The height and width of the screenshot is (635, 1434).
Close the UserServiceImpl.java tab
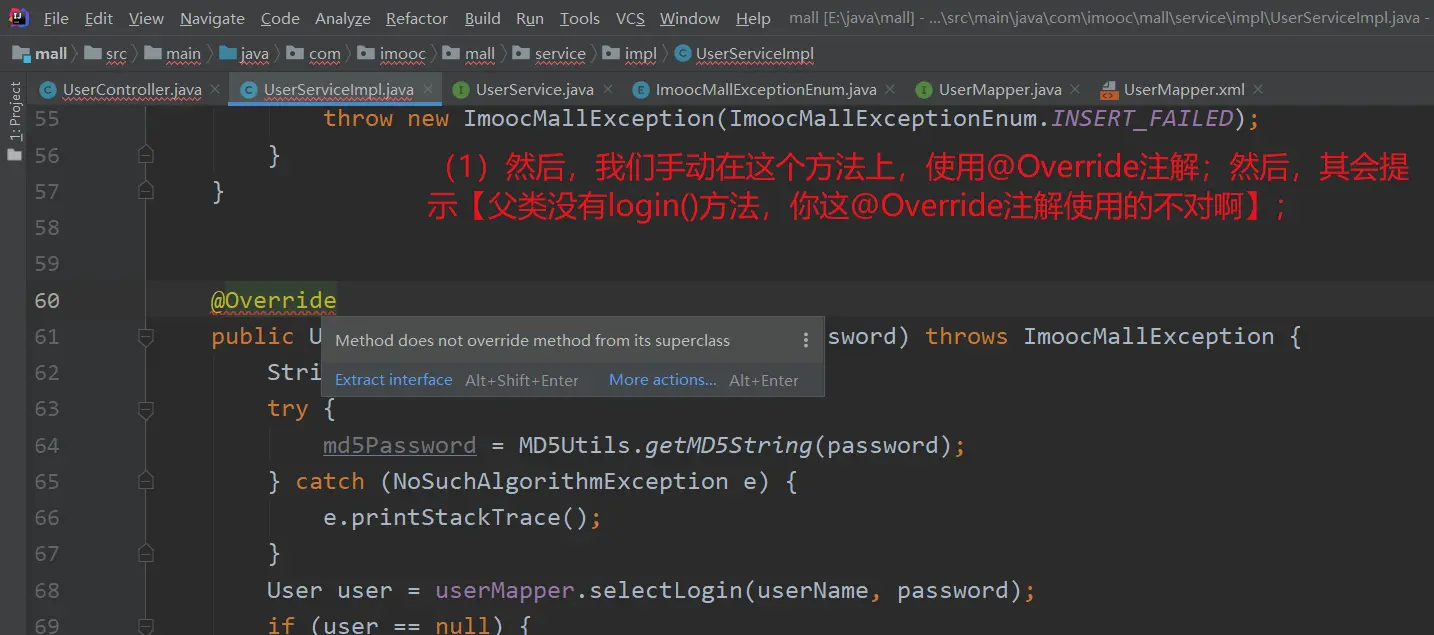coord(428,89)
